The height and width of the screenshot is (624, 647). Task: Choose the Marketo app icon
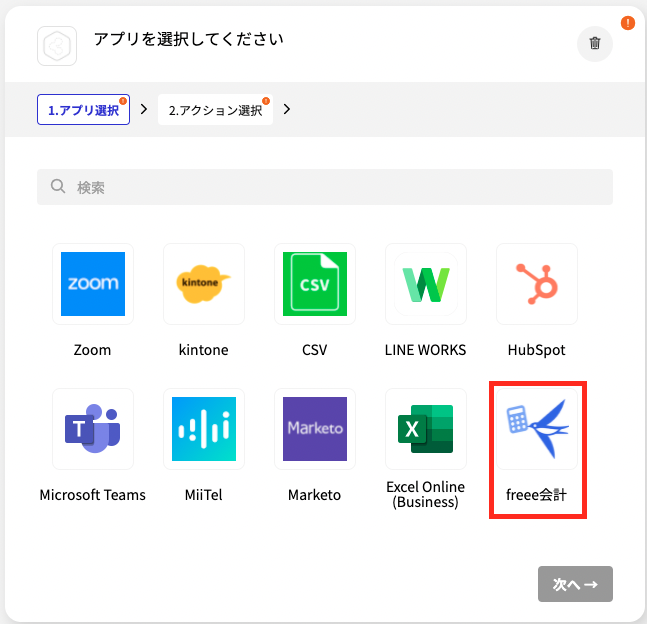coord(315,429)
